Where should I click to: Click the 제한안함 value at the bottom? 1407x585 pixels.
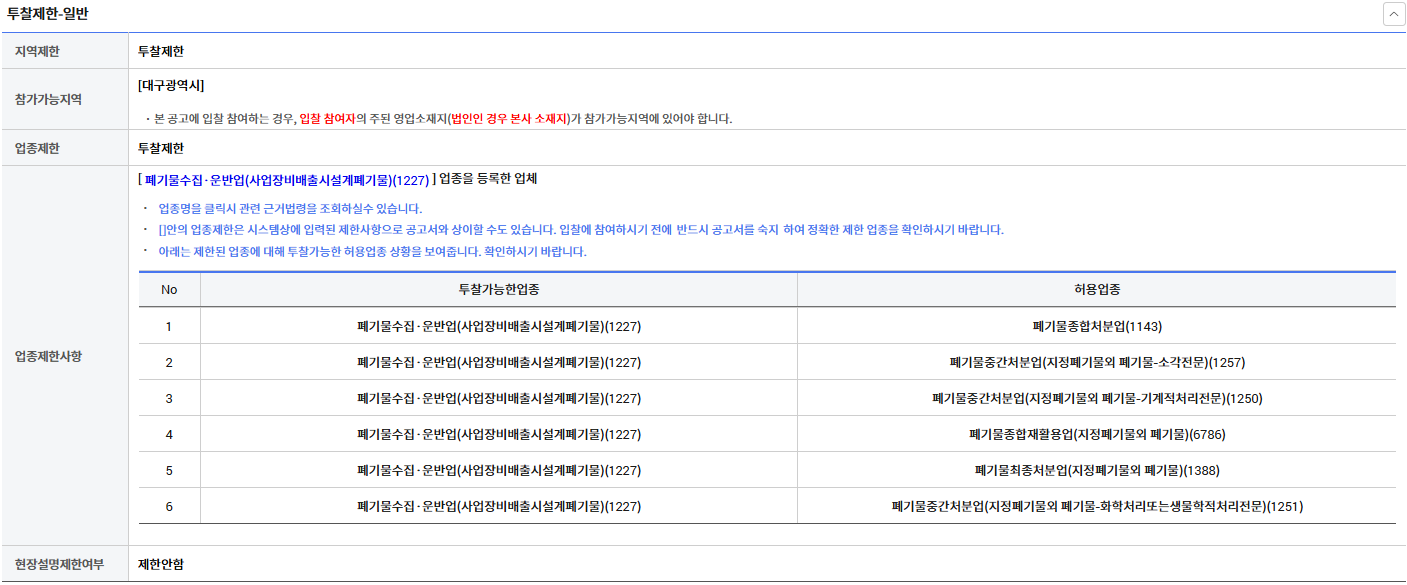161,564
